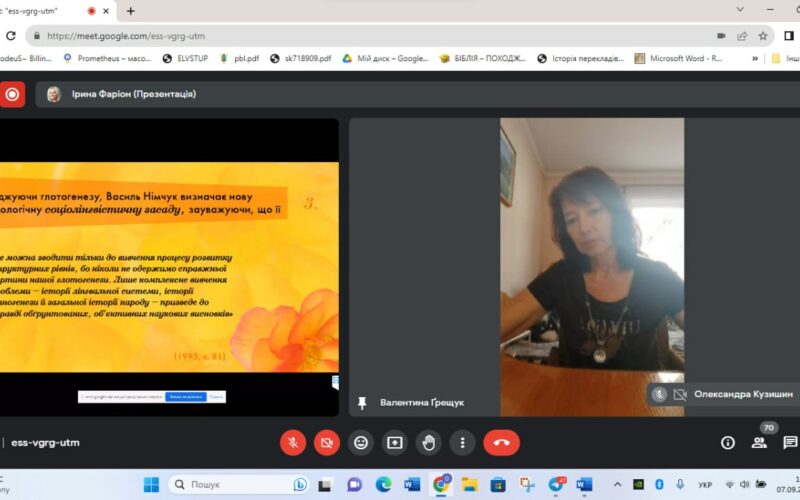Unmute the microphone in the call bar

coord(293,442)
